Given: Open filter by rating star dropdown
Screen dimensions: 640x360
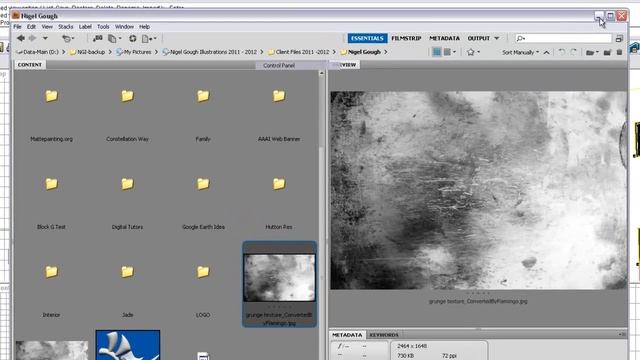Looking at the screenshot, I should coord(473,52).
